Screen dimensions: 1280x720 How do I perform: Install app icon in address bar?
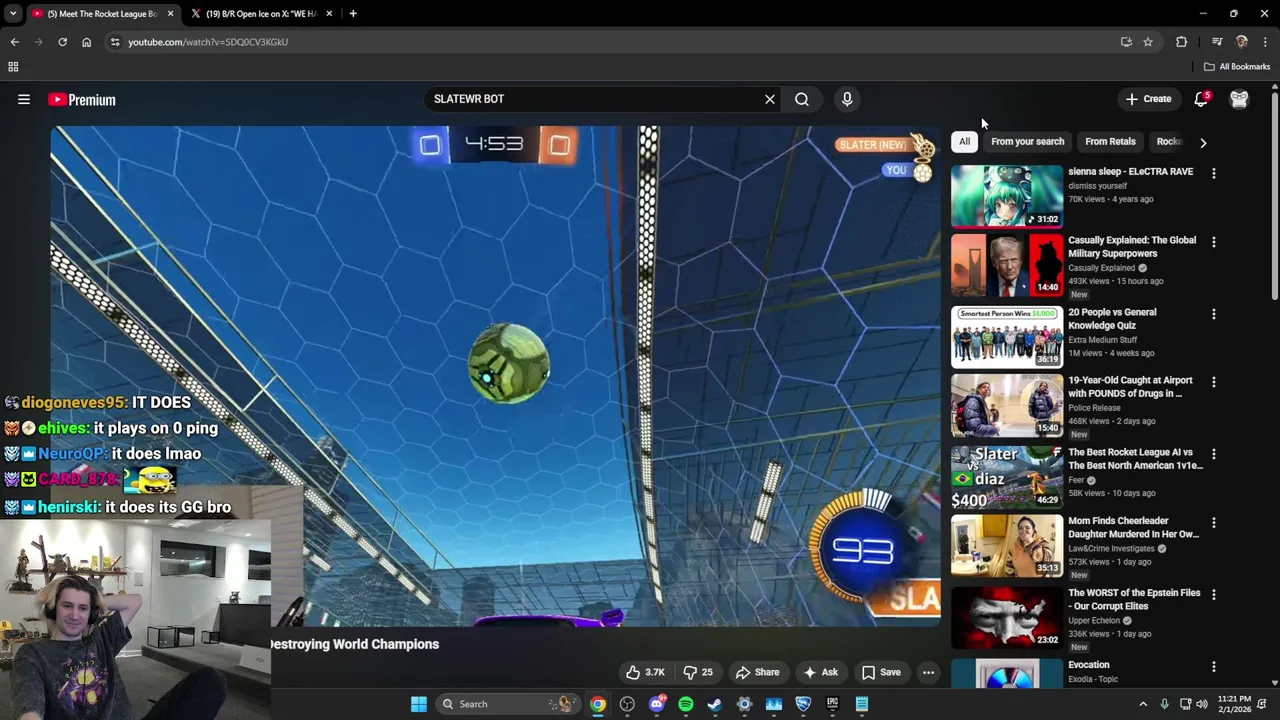coord(1126,42)
